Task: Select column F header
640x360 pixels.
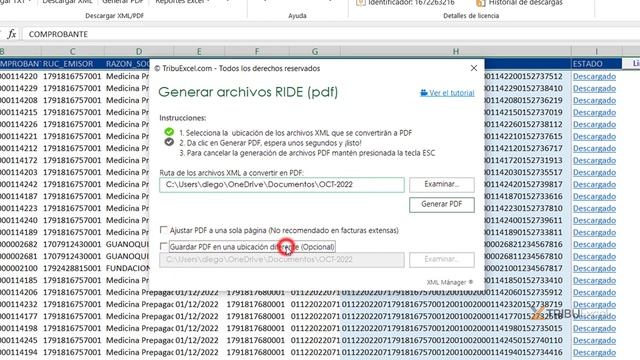Action: click(257, 51)
